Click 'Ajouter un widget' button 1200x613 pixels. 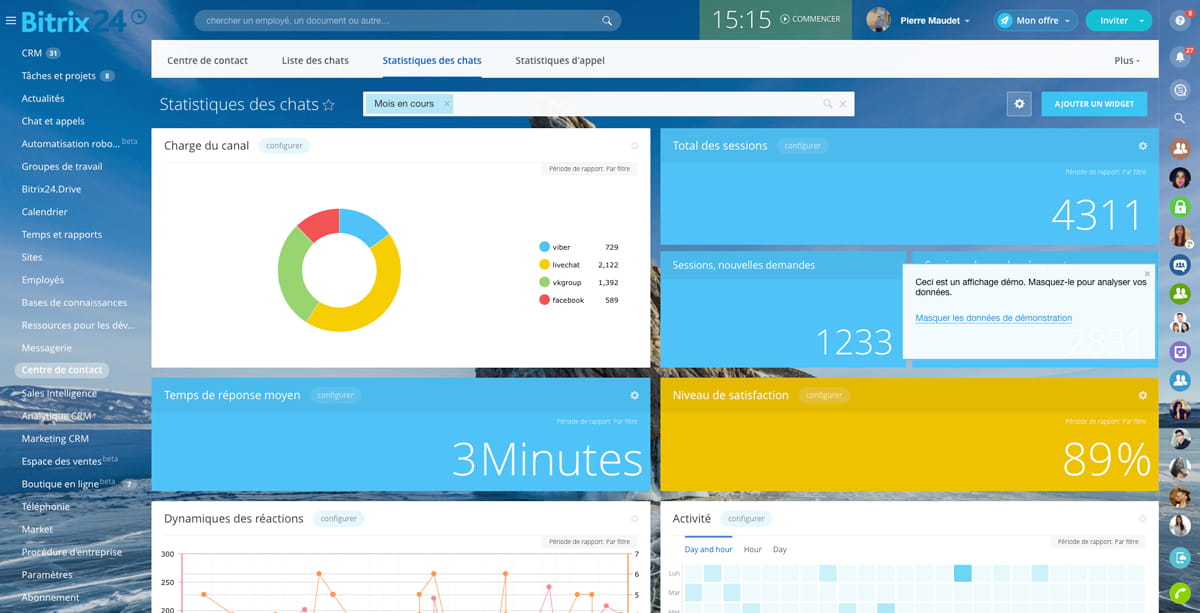pyautogui.click(x=1094, y=104)
